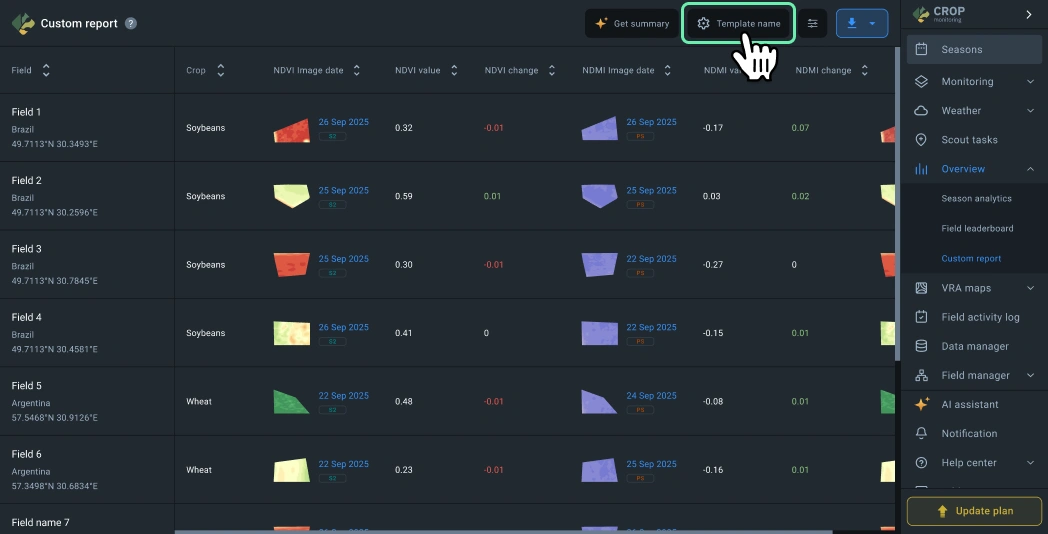The image size is (1048, 534).
Task: Select Field leaderboard in sidebar
Action: point(977,228)
